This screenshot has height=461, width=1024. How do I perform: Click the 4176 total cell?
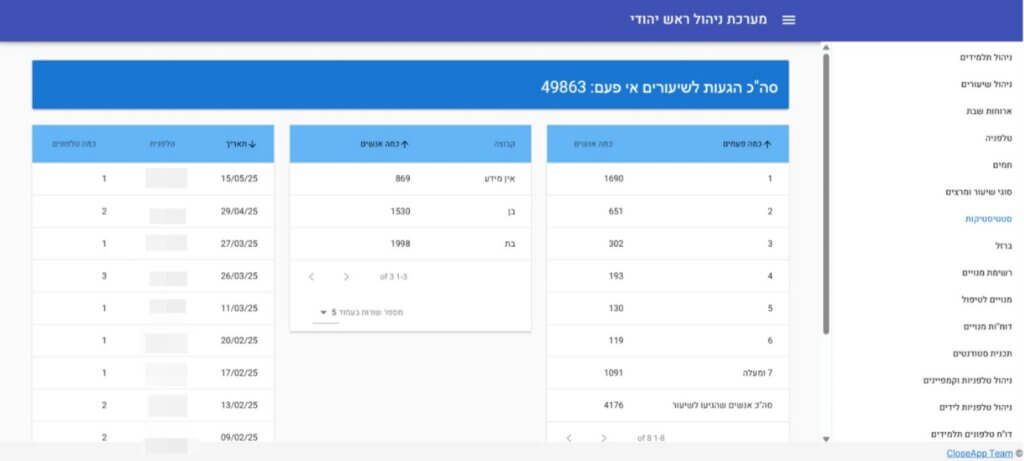point(613,405)
